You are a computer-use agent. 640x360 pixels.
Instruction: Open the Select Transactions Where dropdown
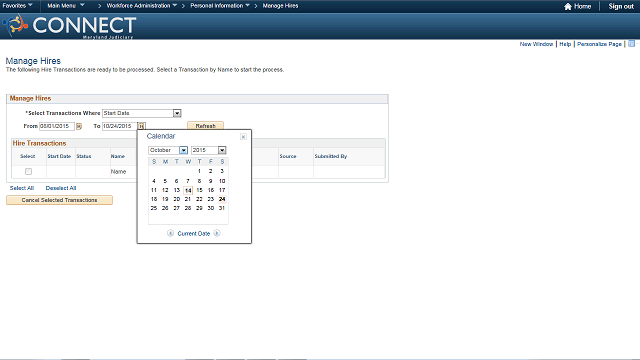(x=141, y=113)
